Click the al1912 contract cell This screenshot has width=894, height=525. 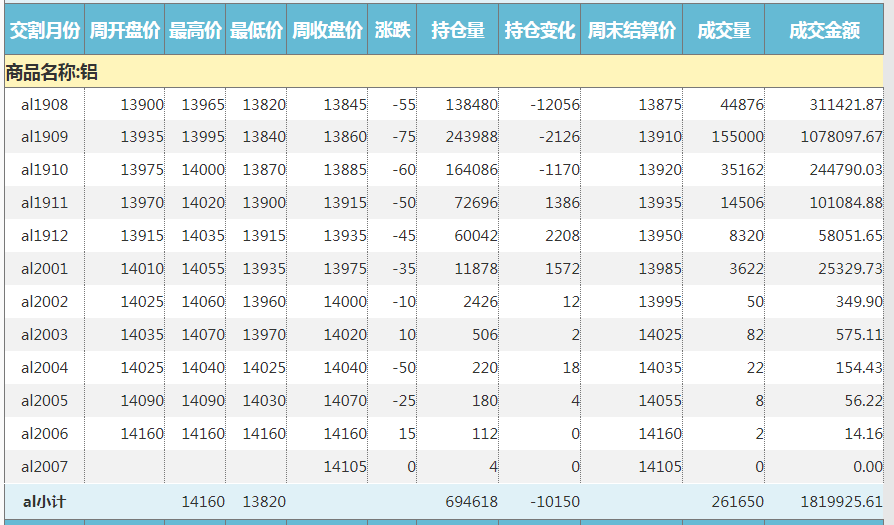(45, 236)
